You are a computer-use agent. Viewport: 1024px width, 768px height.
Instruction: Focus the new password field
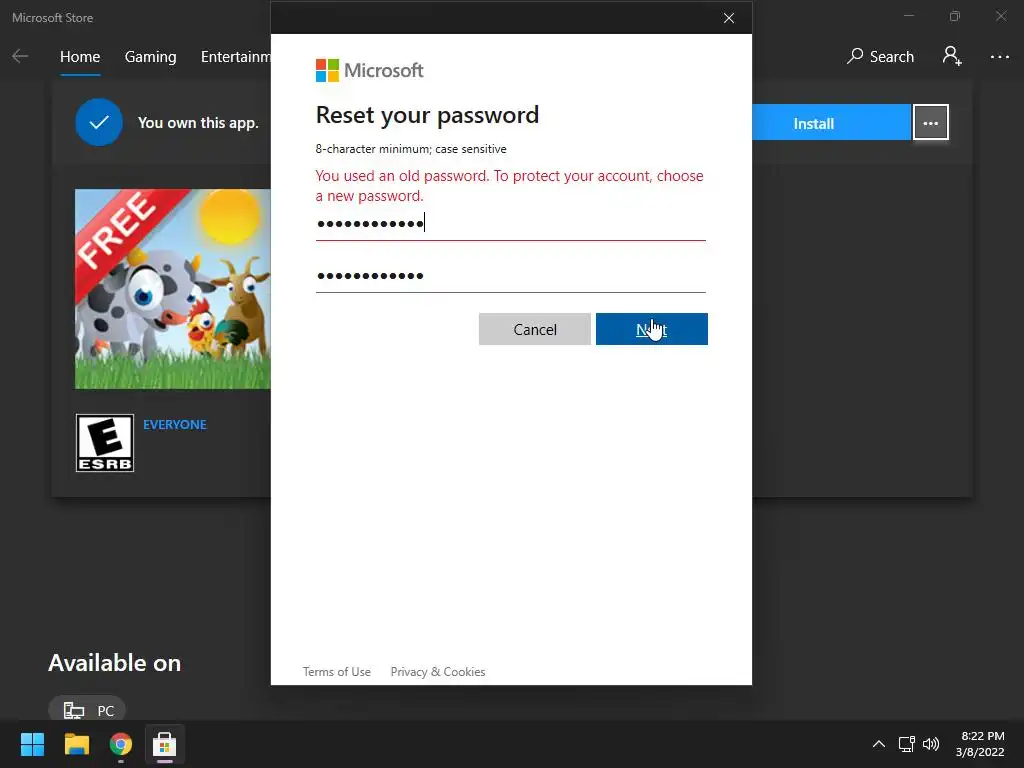point(510,224)
